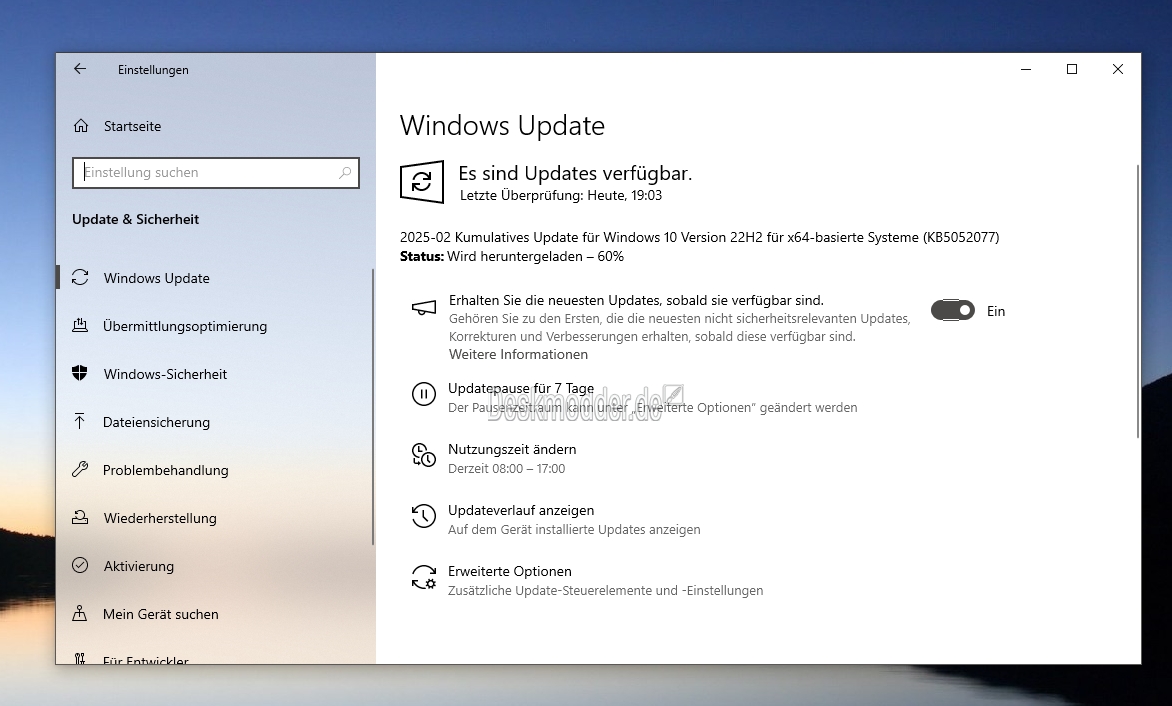This screenshot has width=1172, height=706.
Task: Click the Startseite home icon
Action: click(x=81, y=126)
